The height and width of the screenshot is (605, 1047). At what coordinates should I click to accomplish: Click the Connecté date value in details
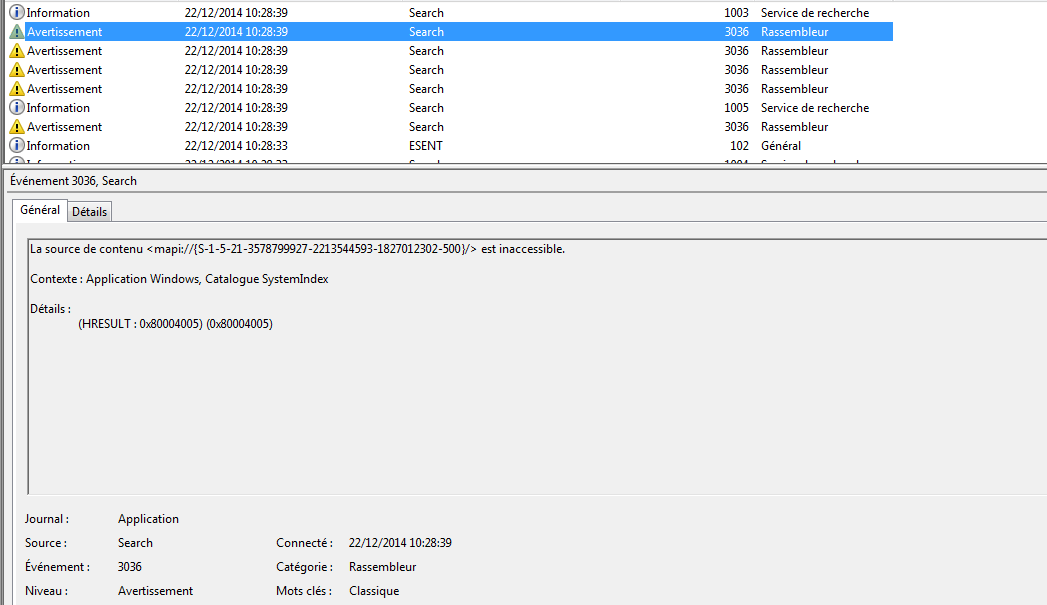tap(400, 543)
